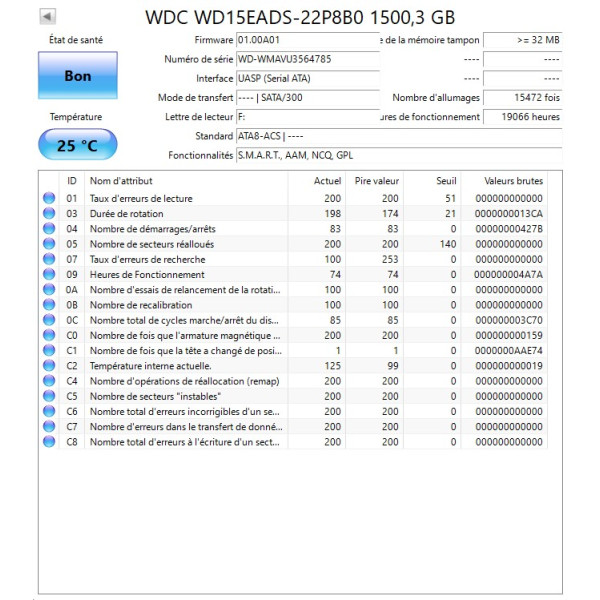Screen dimensions: 600x600
Task: Select the Nombre de démarrages/arrêts row
Action: click(293, 228)
